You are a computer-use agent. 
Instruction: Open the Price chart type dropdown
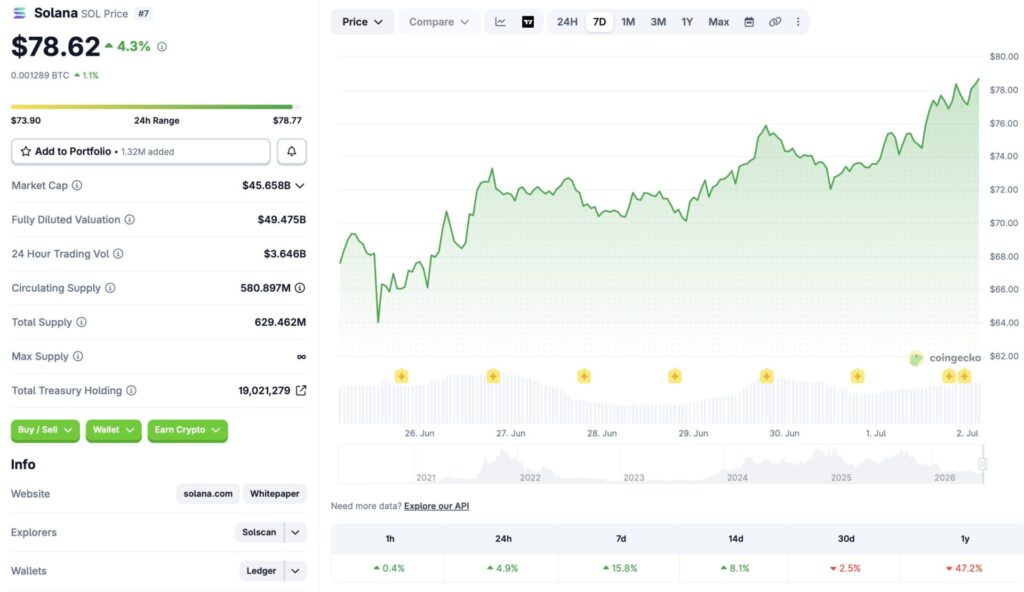pyautogui.click(x=362, y=22)
